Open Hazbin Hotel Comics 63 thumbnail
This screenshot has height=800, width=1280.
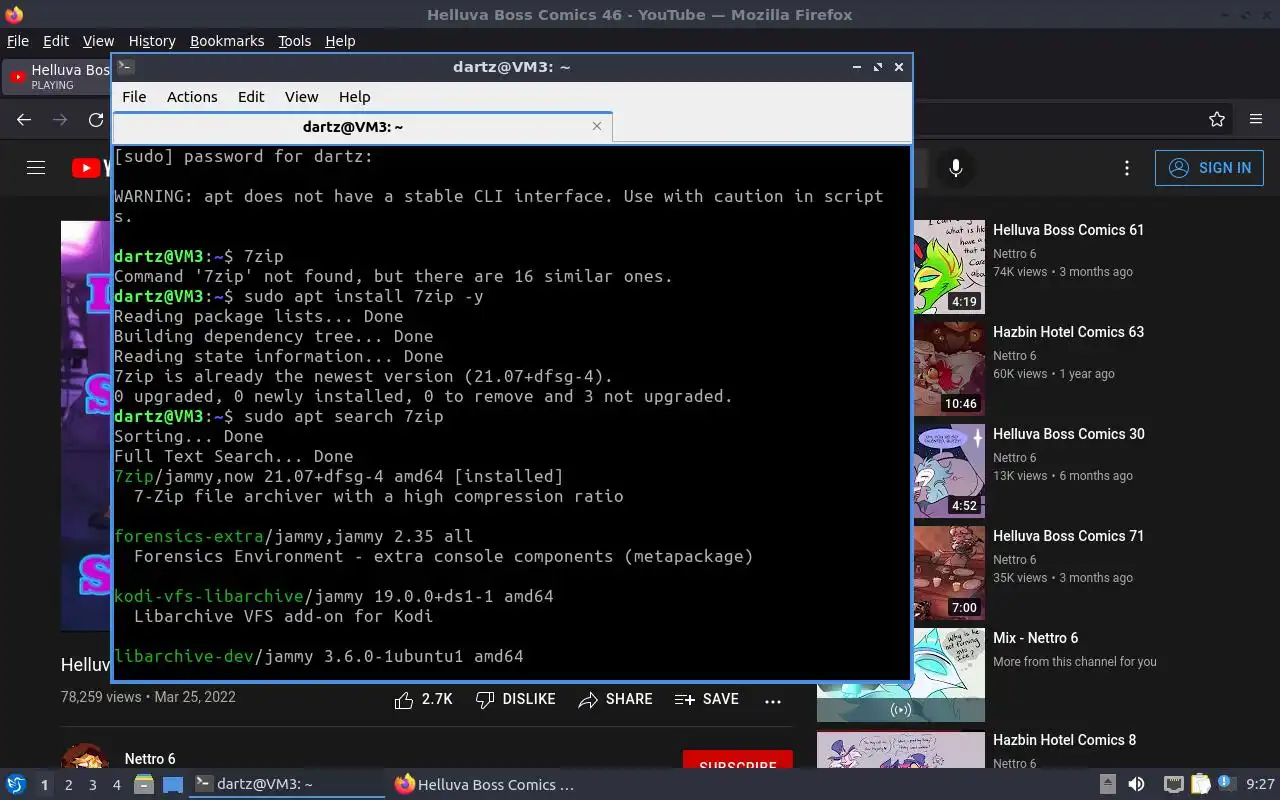[951, 369]
